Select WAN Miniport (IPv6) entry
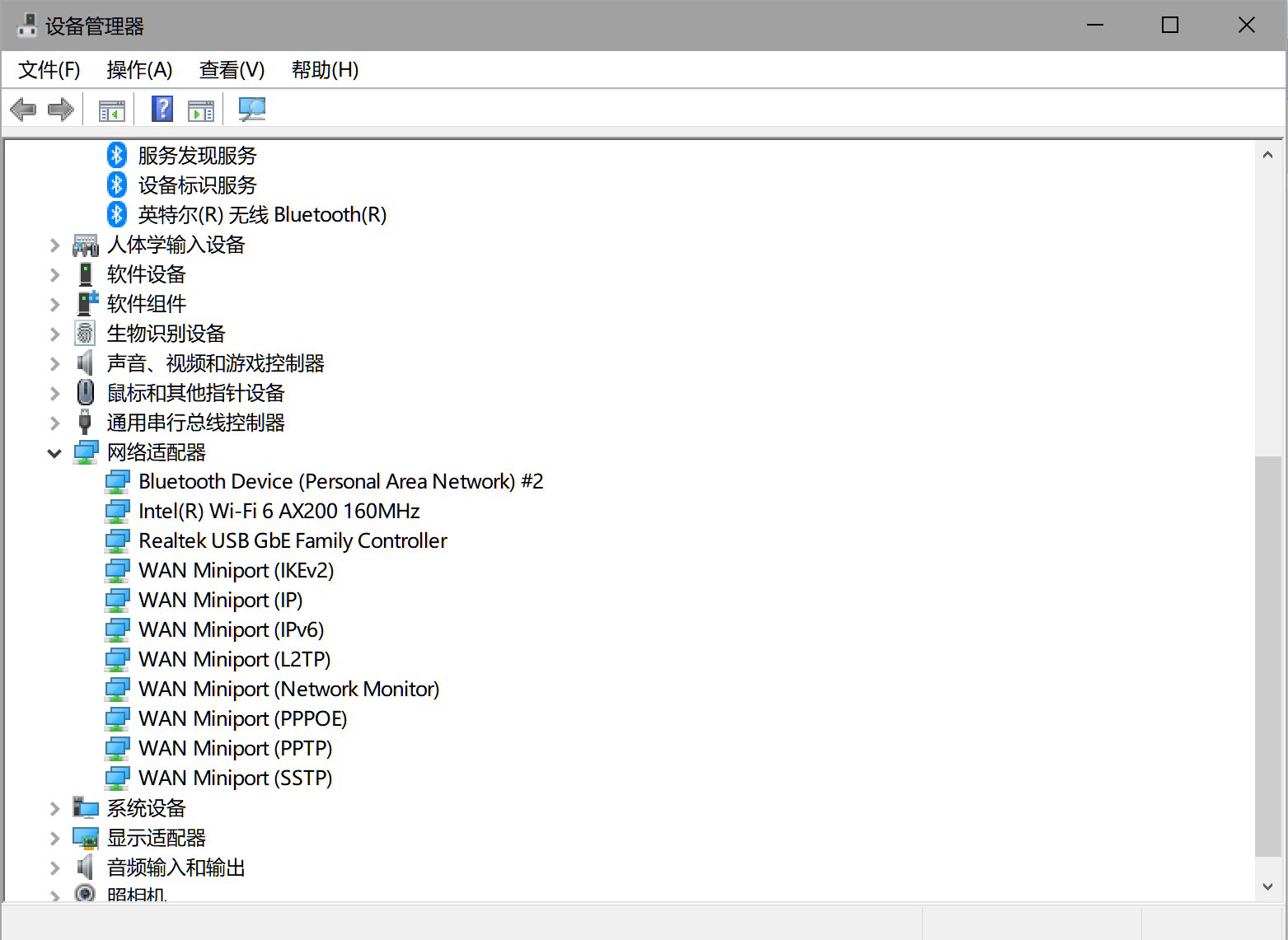 point(232,629)
